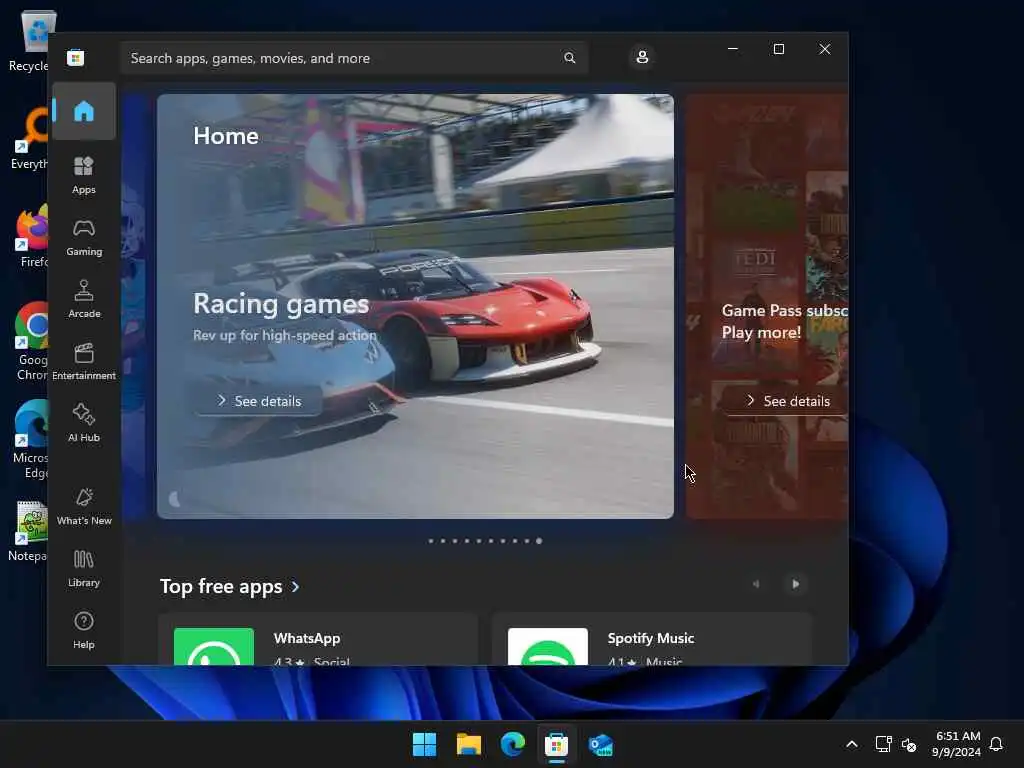Open the Entertainment section
The height and width of the screenshot is (768, 1024).
coord(84,361)
